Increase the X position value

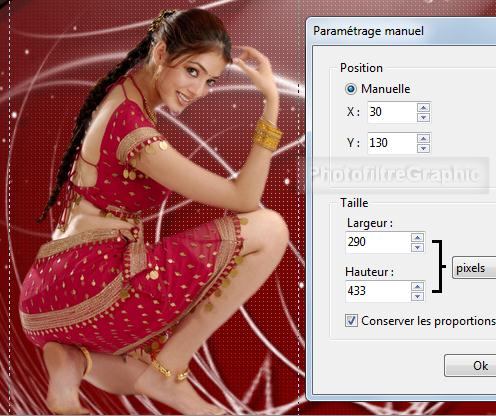(x=423, y=108)
